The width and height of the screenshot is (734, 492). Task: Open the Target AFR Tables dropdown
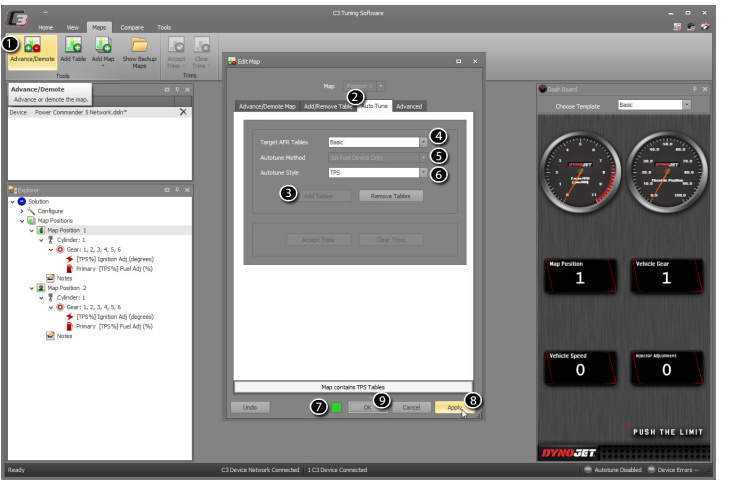[x=424, y=142]
